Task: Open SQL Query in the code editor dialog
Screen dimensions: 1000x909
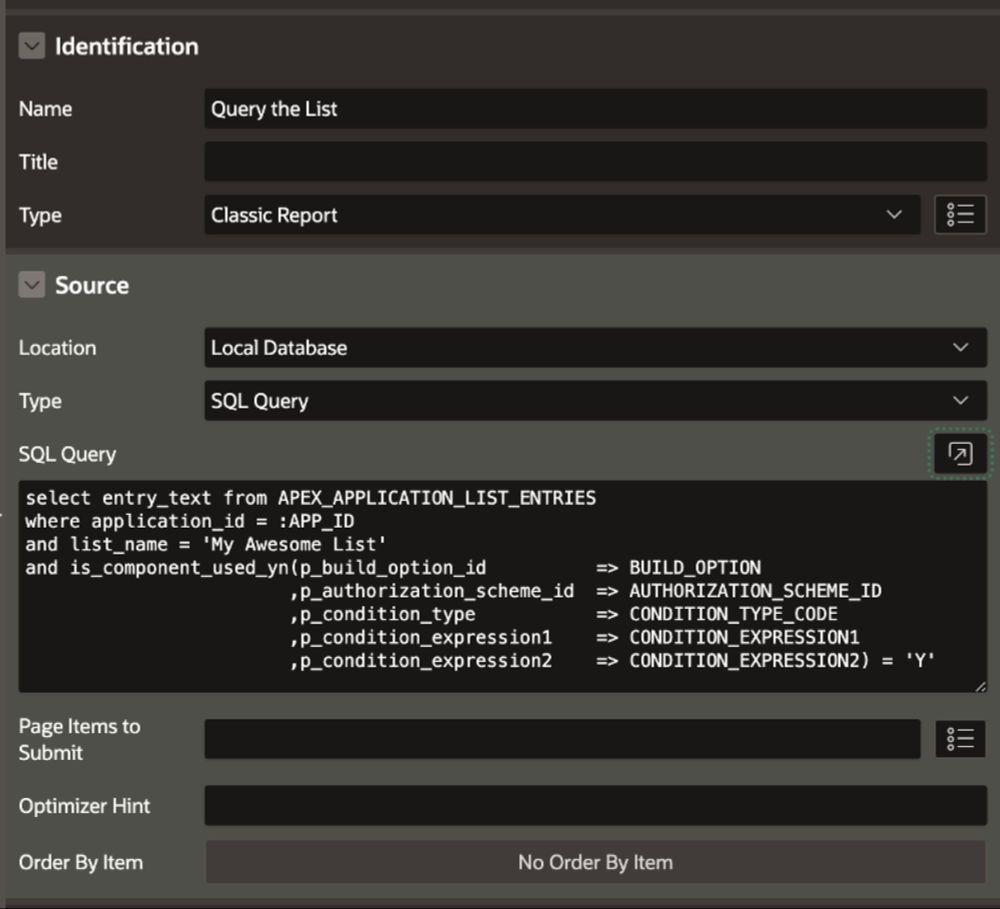Action: tap(960, 454)
